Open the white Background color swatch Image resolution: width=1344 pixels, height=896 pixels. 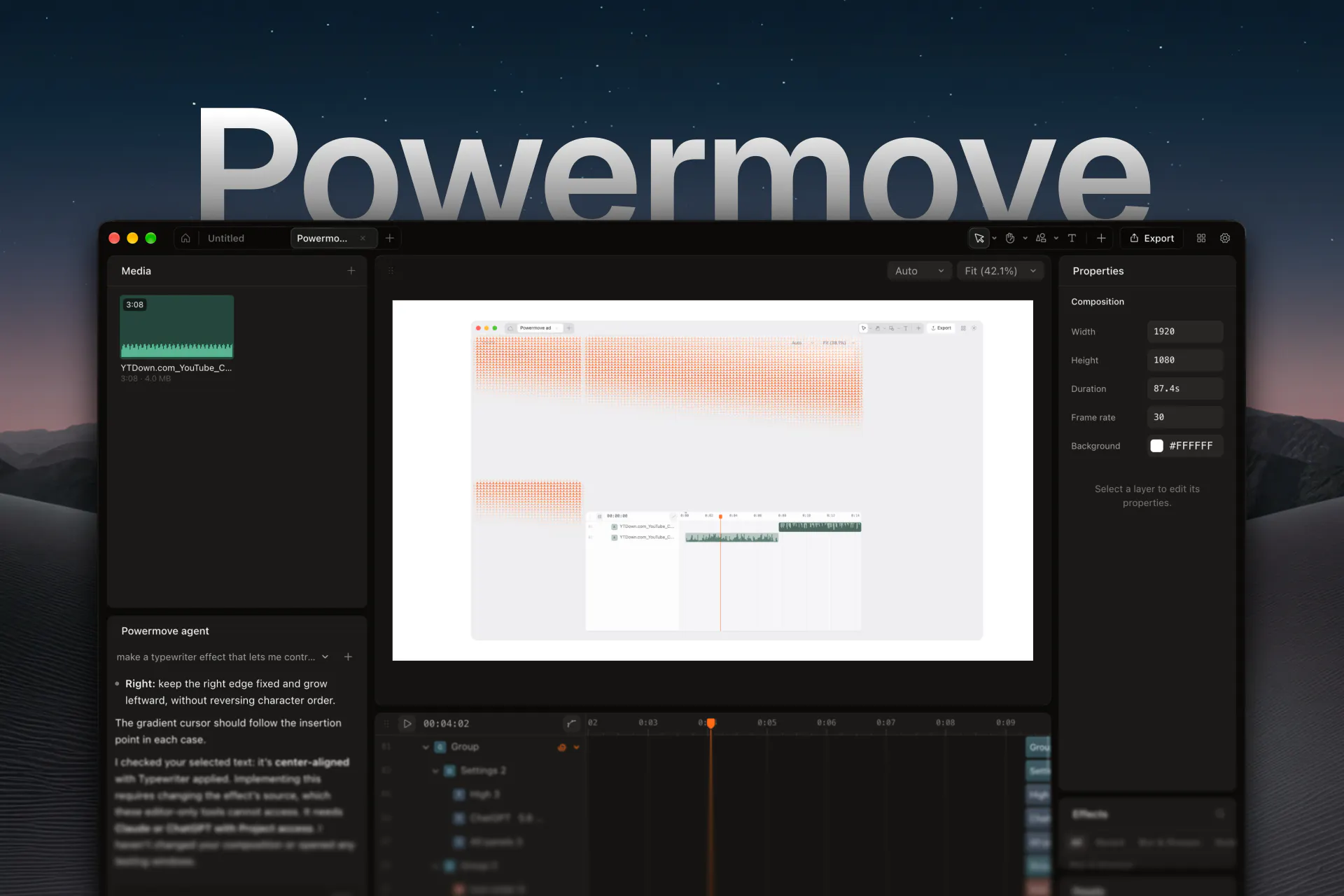pyautogui.click(x=1156, y=446)
